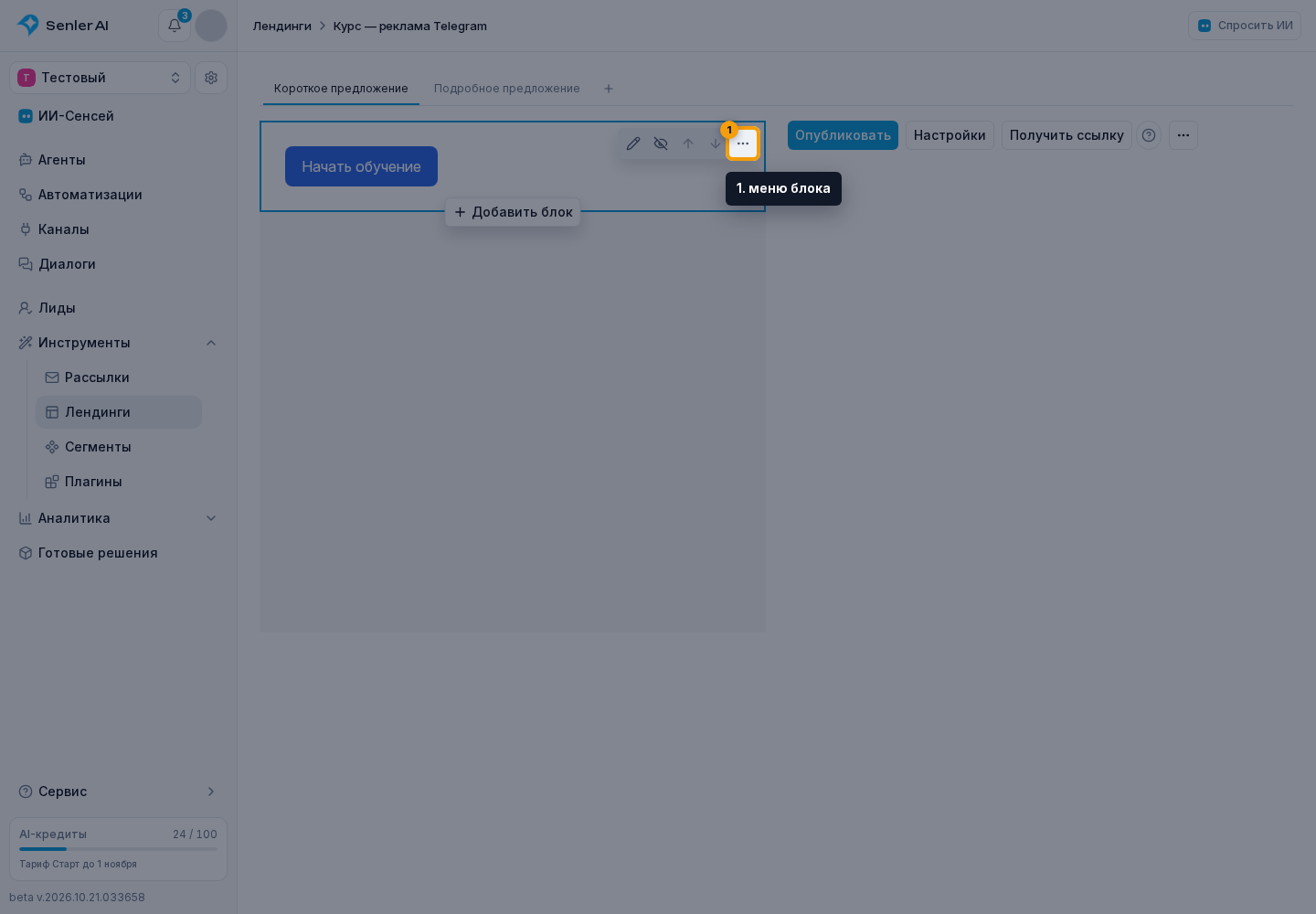1316x914 pixels.
Task: Open more options next to help icon
Action: click(x=1183, y=135)
